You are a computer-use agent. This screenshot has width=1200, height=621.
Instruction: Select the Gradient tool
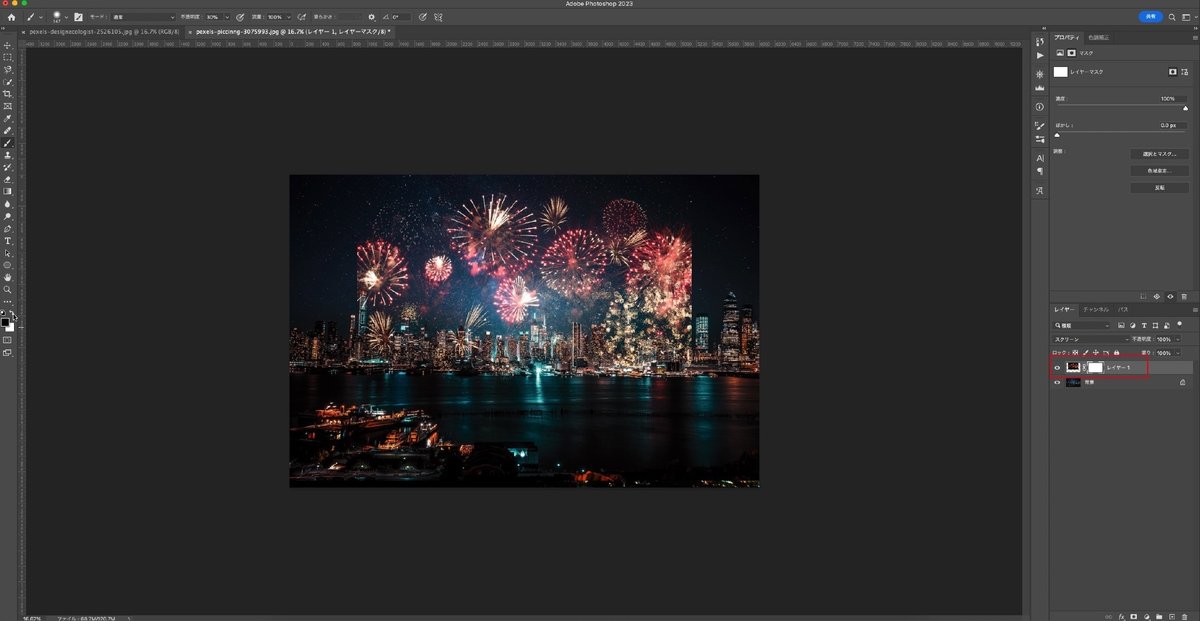tap(8, 191)
